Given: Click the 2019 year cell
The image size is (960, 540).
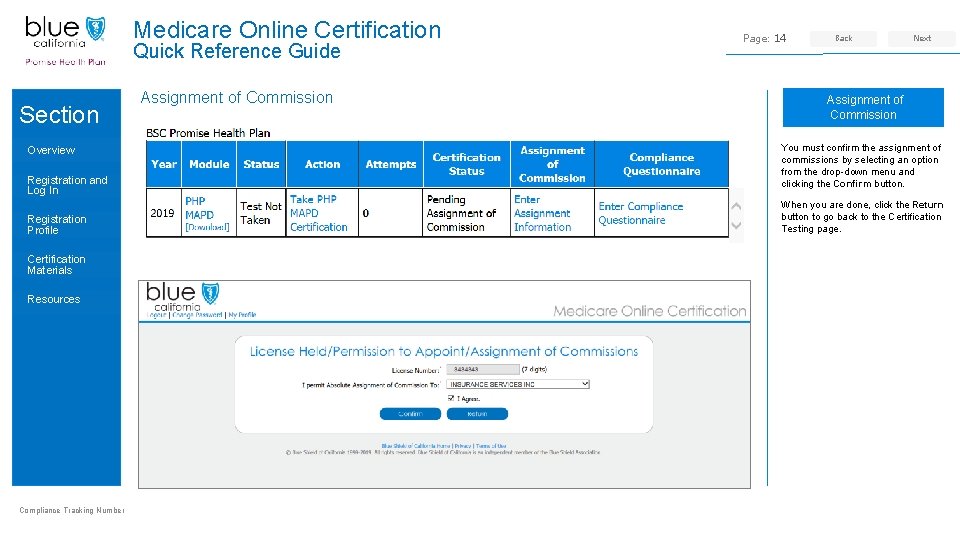Looking at the screenshot, I should [163, 212].
